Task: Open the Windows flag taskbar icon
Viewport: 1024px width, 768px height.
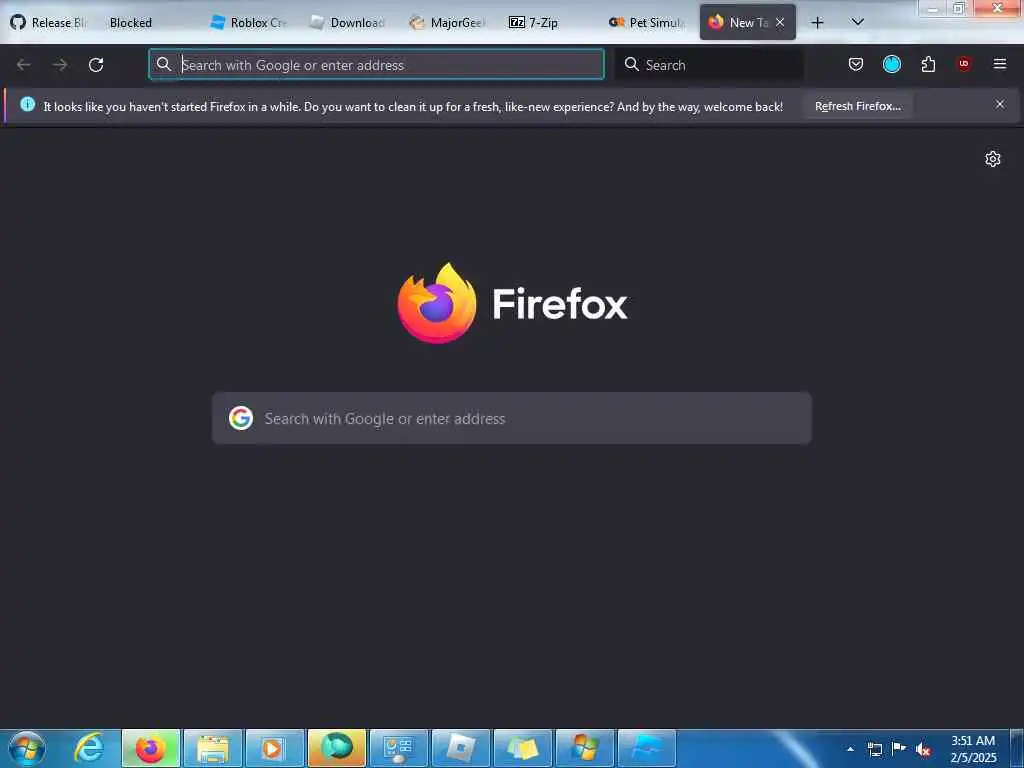Action: pos(585,748)
